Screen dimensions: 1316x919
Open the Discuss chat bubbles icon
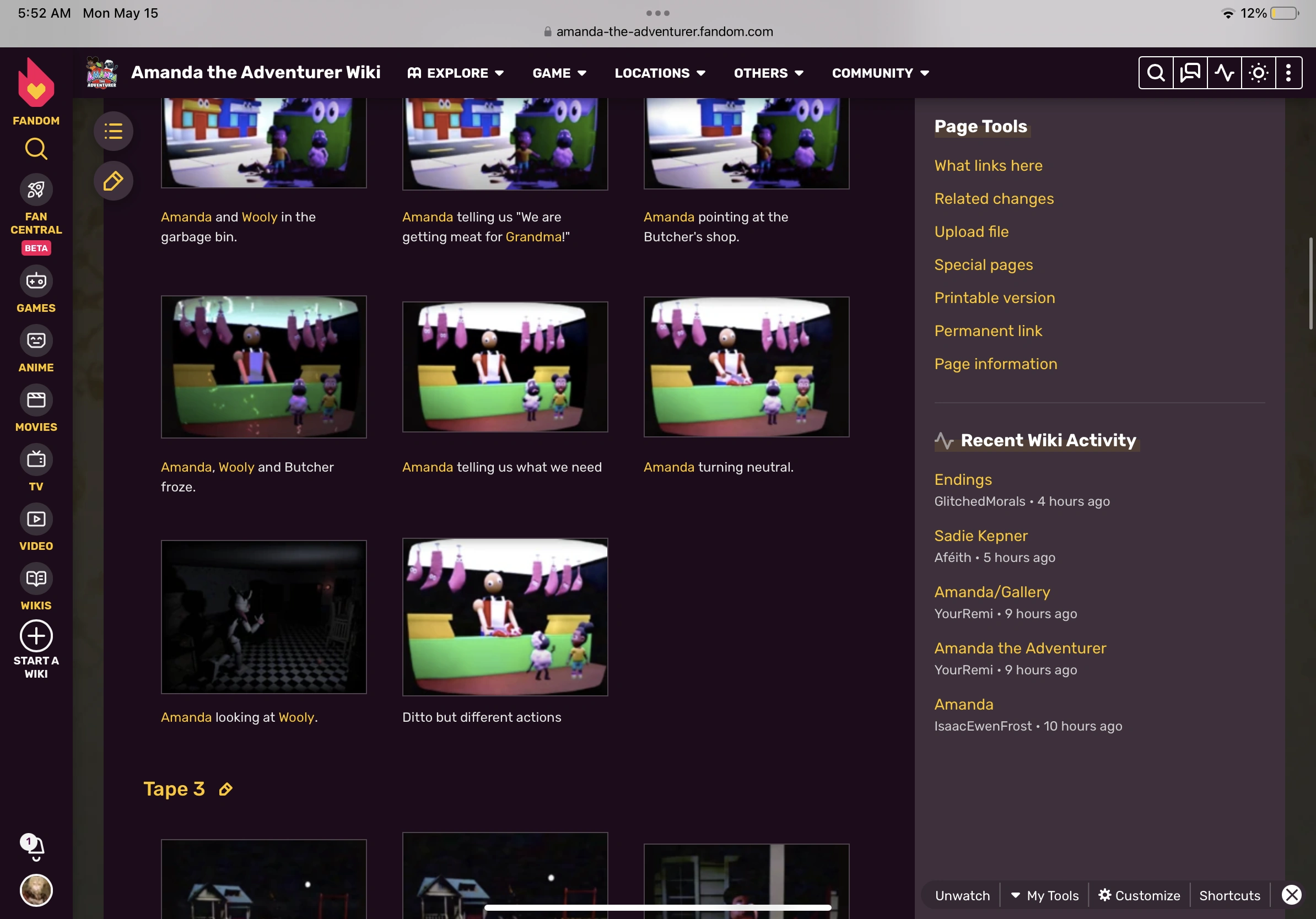1190,73
